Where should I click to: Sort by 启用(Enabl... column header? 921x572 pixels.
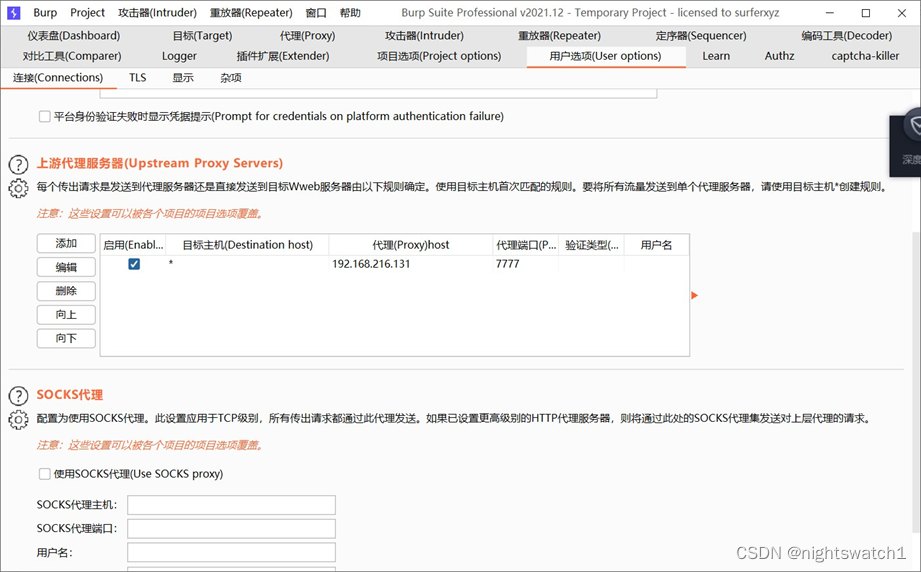(x=133, y=245)
